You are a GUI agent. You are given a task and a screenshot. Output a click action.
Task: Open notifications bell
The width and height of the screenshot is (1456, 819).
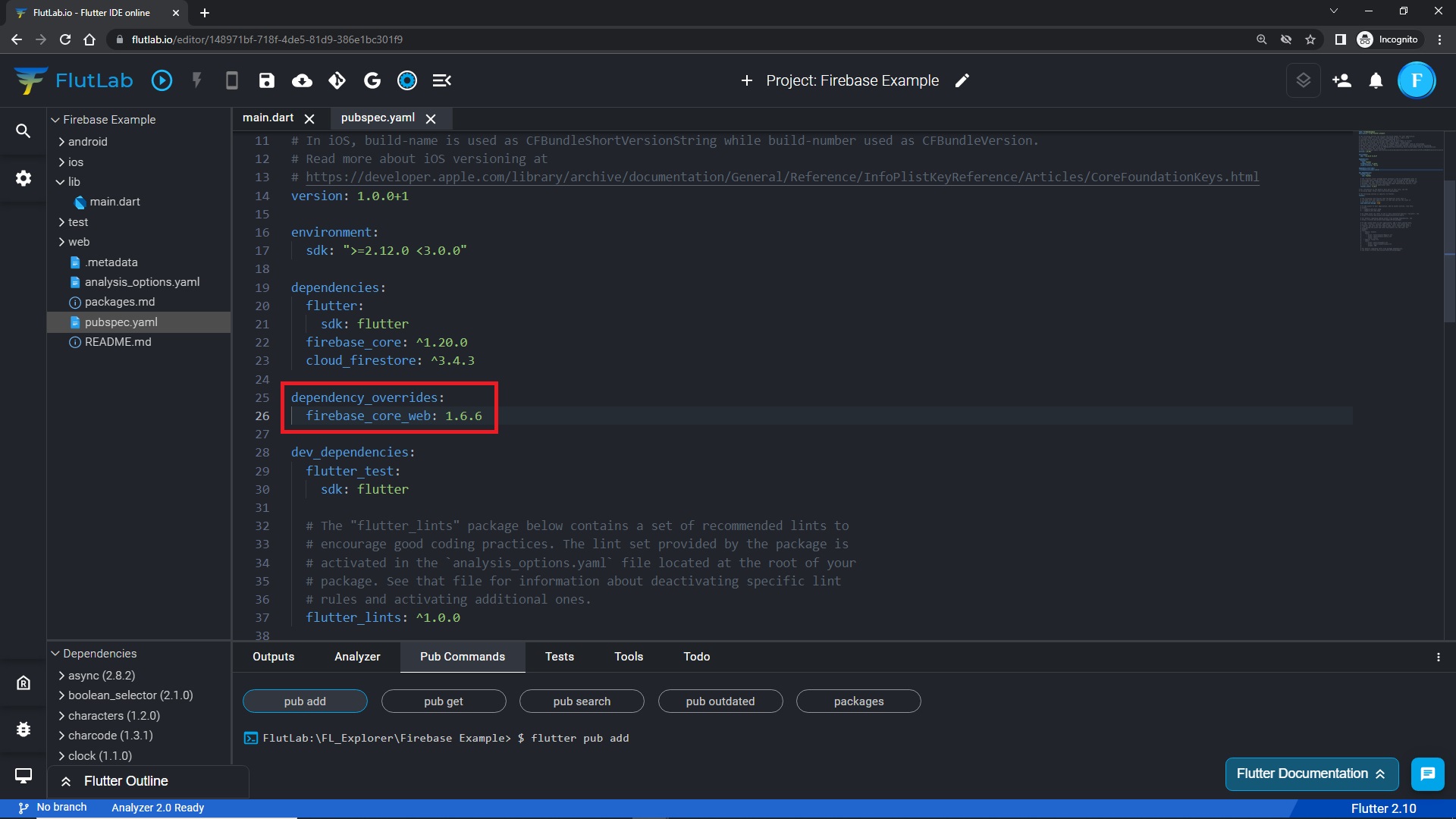click(1376, 80)
